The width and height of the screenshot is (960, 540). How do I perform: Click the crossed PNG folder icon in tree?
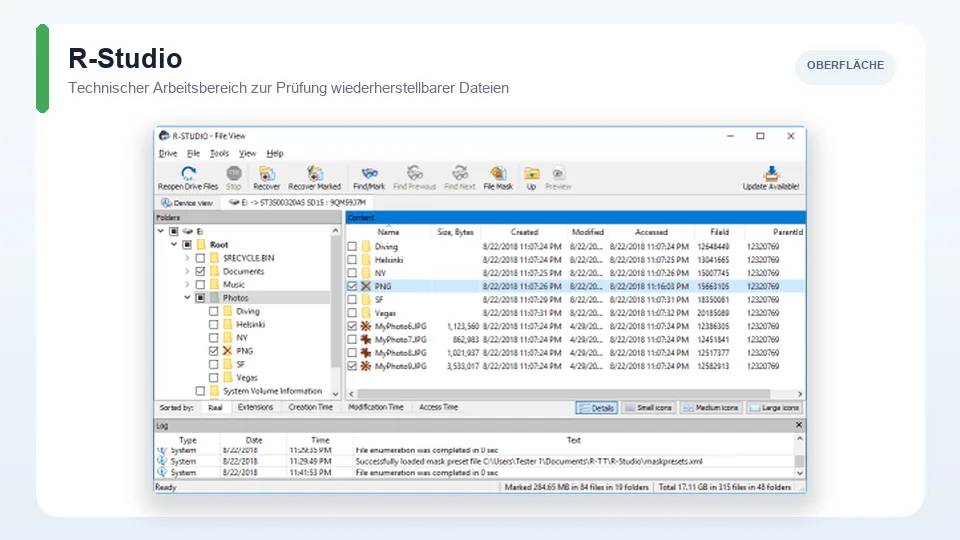(x=227, y=351)
